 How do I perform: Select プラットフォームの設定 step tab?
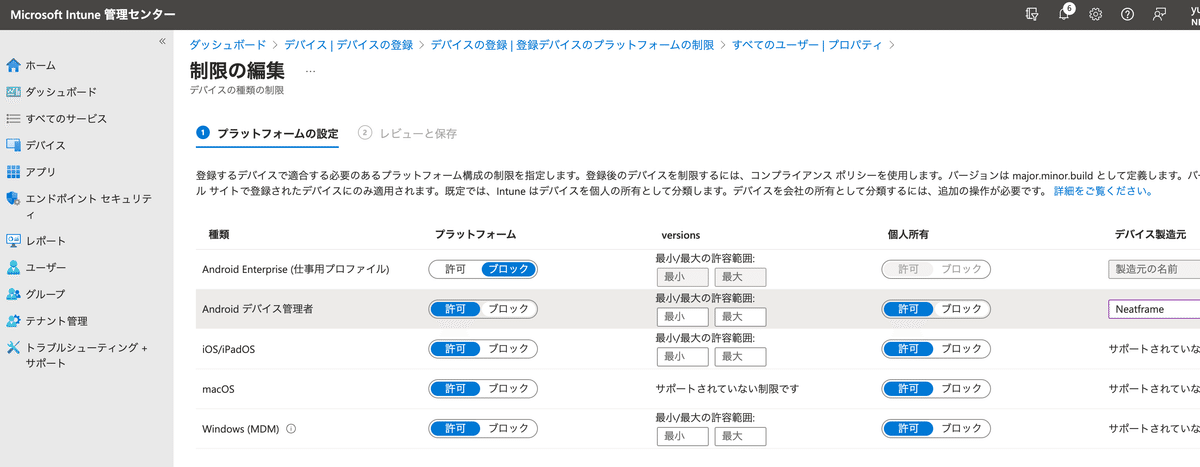[x=268, y=133]
